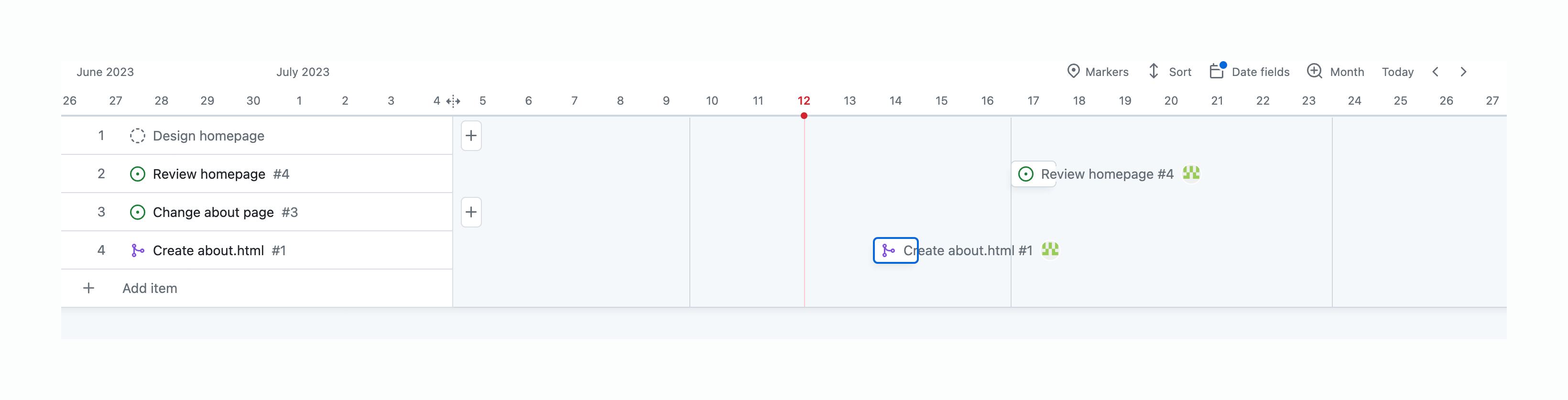The height and width of the screenshot is (400, 1568).
Task: Open the Sort options
Action: click(x=1169, y=72)
